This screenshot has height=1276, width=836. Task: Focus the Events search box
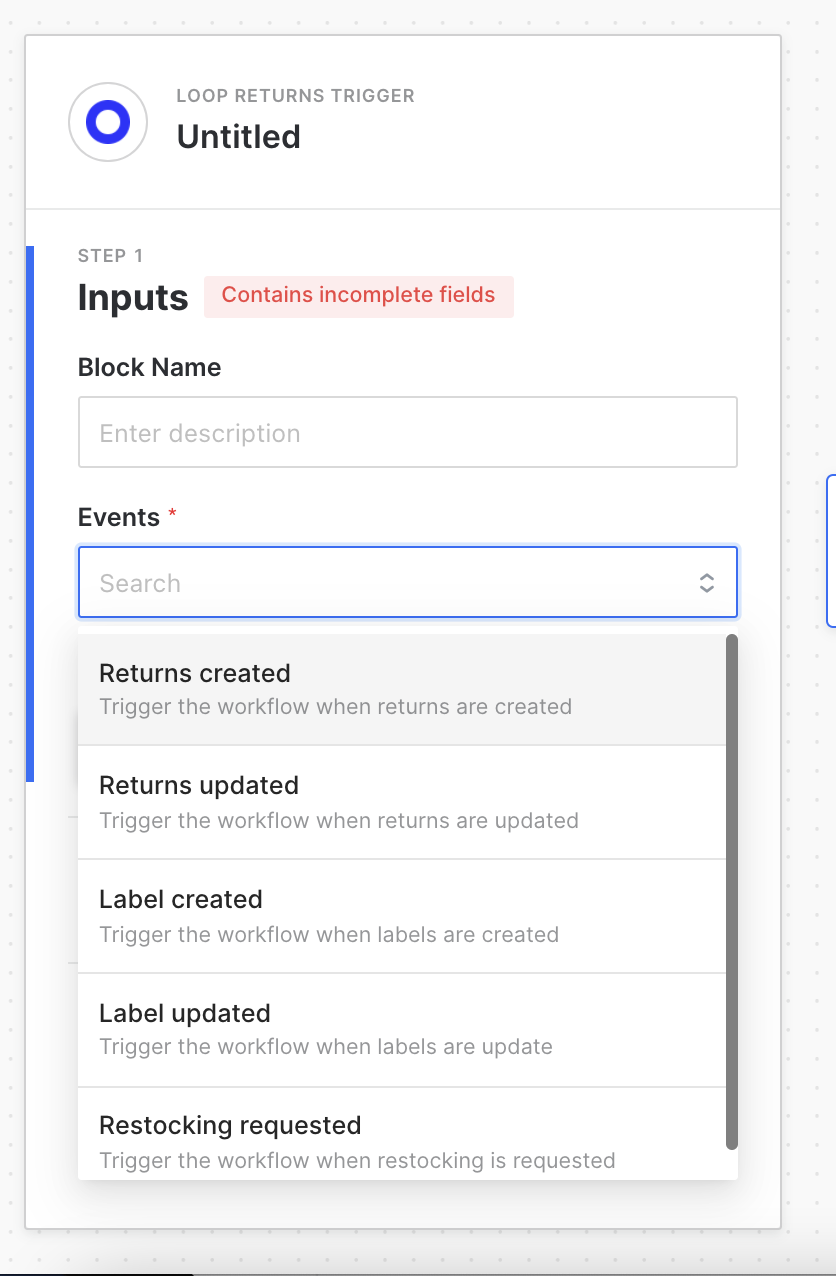point(408,582)
